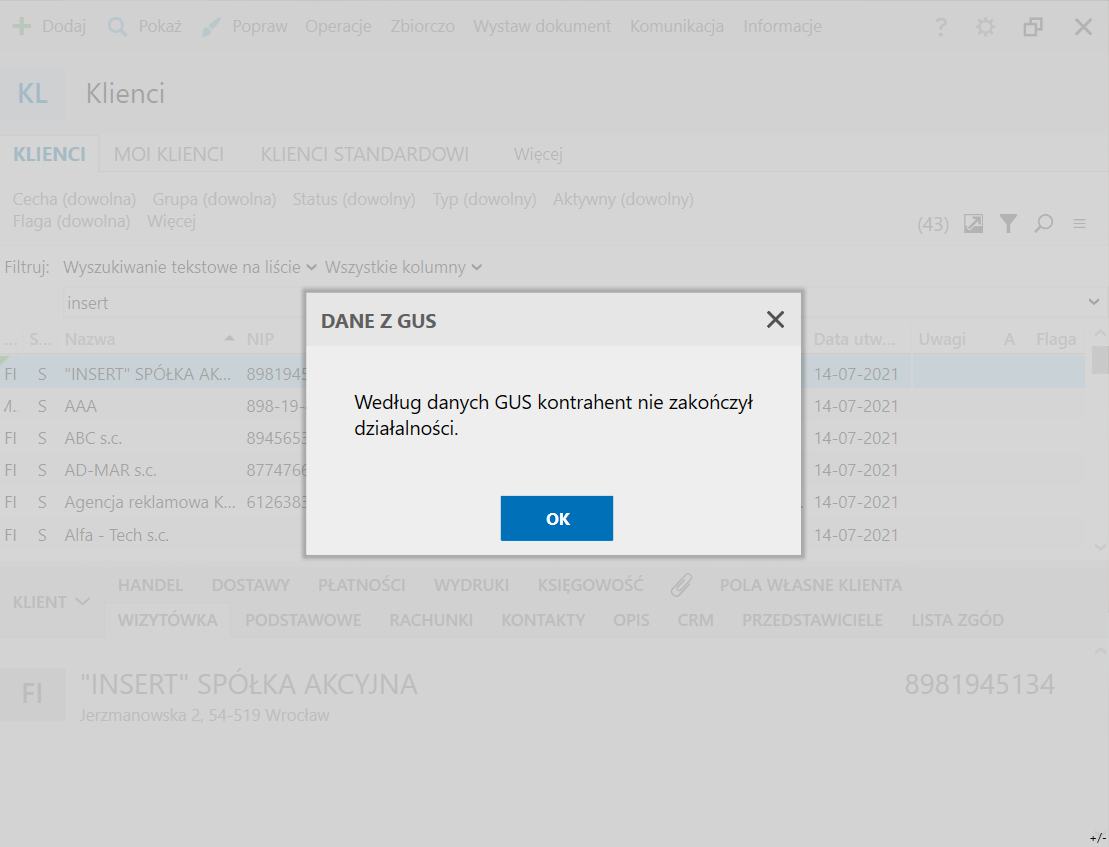Open settings gear icon
This screenshot has height=847, width=1109.
click(x=985, y=27)
